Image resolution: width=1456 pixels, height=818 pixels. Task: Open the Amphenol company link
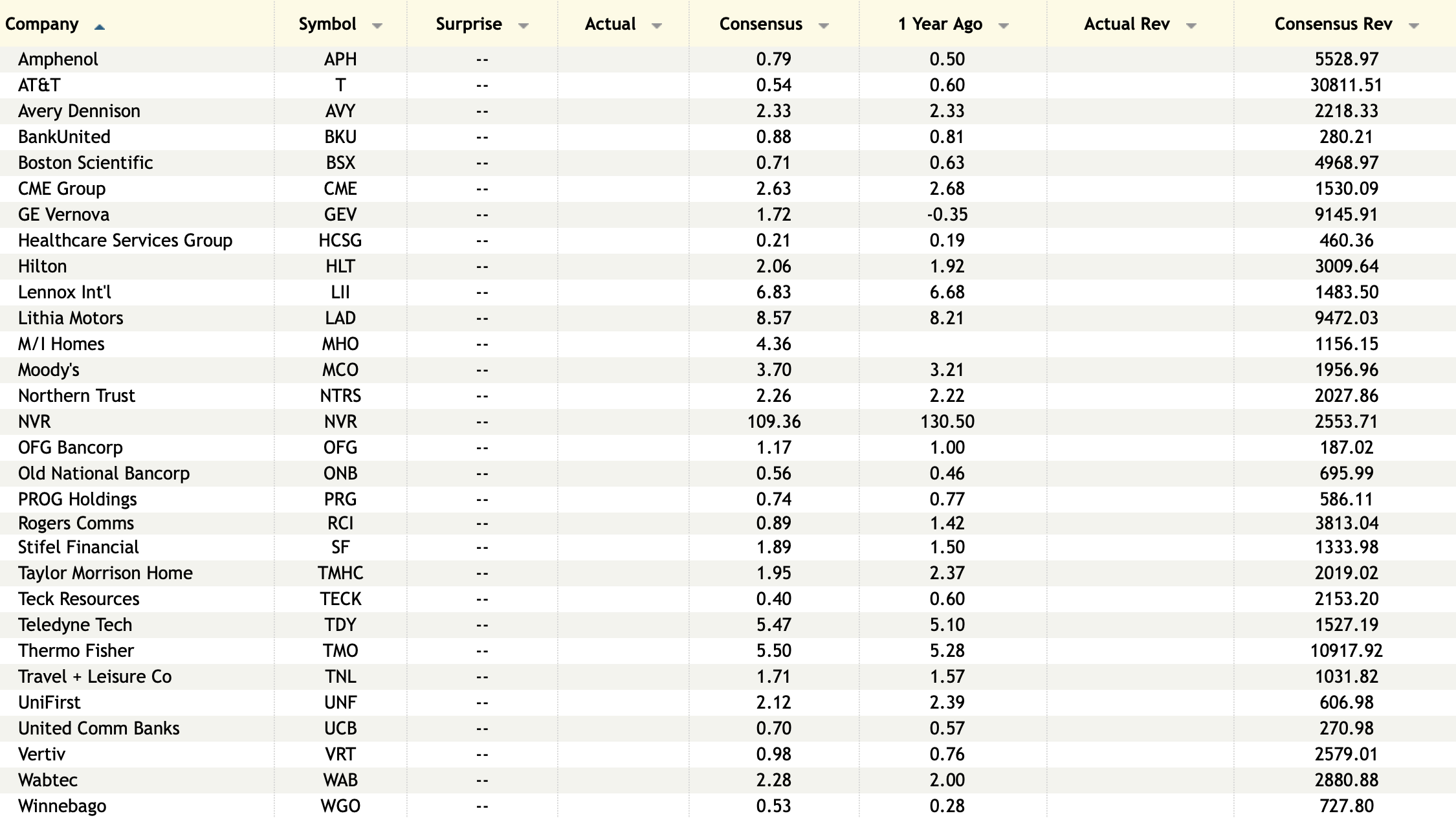tap(58, 60)
